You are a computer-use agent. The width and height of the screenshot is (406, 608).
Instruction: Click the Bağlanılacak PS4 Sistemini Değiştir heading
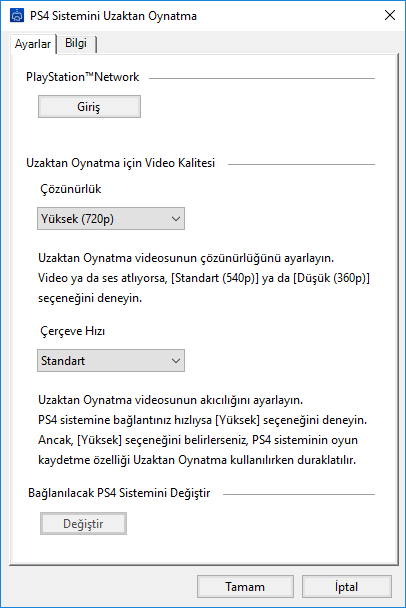click(119, 493)
